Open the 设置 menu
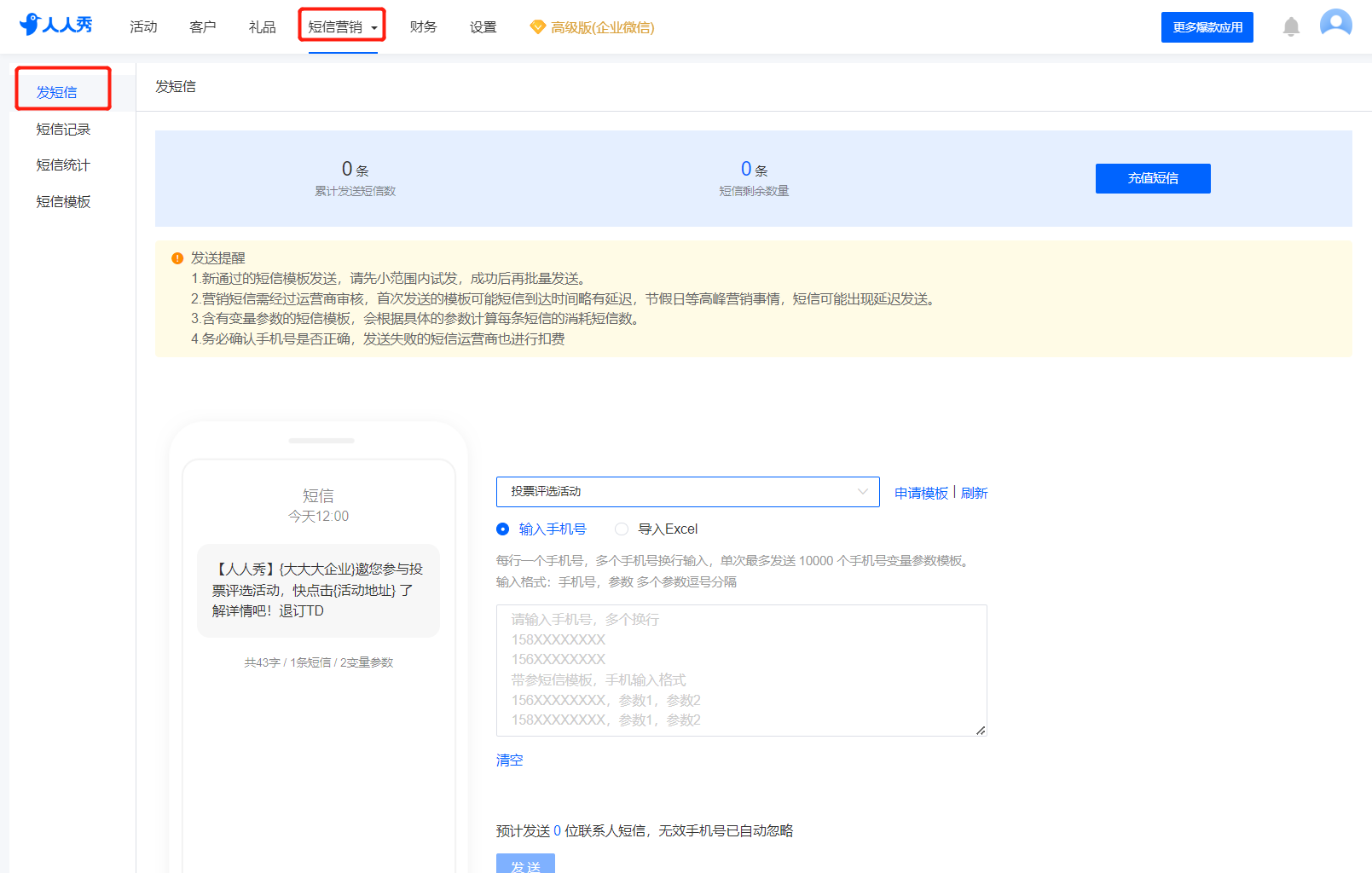Screen dimensions: 1372x873 click(x=483, y=27)
